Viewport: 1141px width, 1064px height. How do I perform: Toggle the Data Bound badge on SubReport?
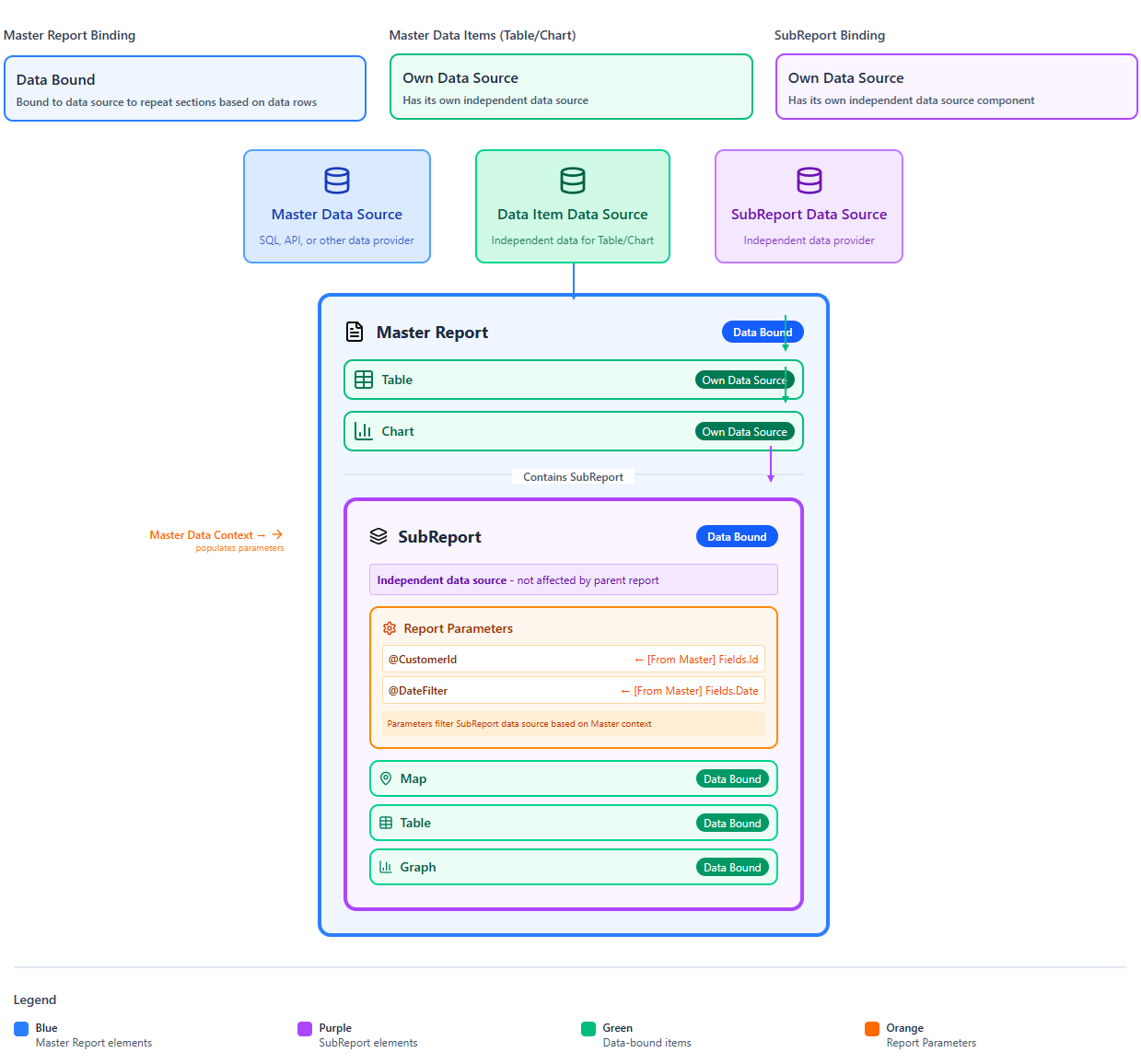pos(737,536)
